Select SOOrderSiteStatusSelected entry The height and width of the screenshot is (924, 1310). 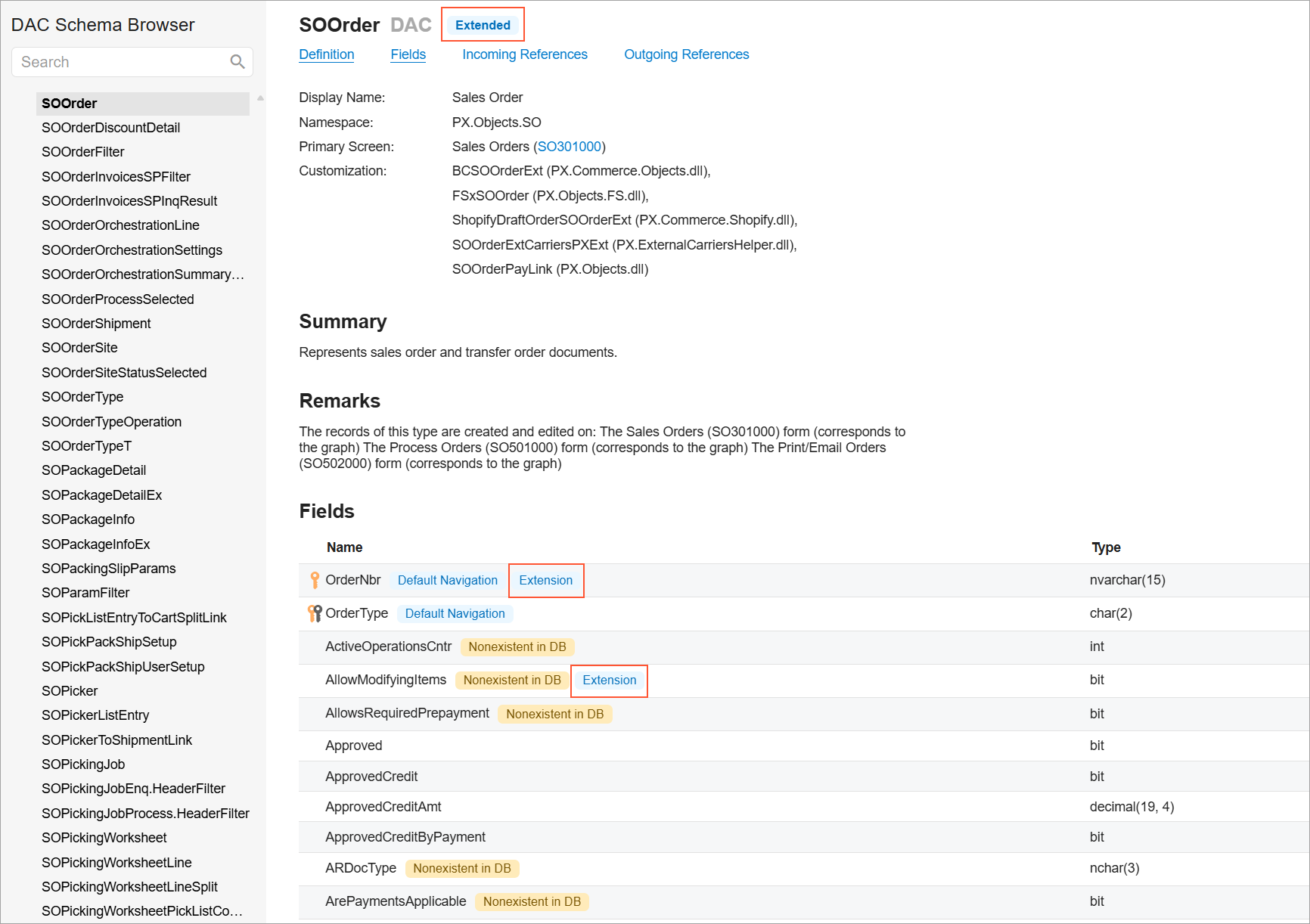coord(124,373)
